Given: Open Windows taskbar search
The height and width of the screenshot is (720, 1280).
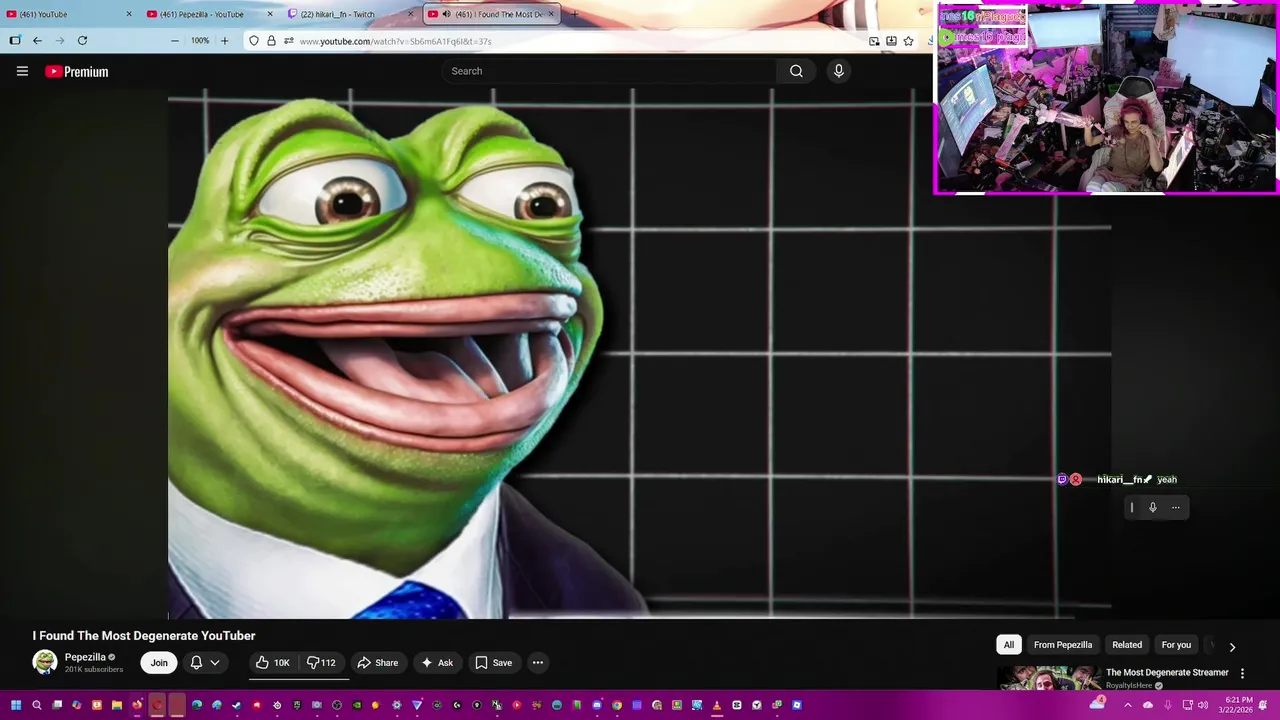Looking at the screenshot, I should coord(37,705).
